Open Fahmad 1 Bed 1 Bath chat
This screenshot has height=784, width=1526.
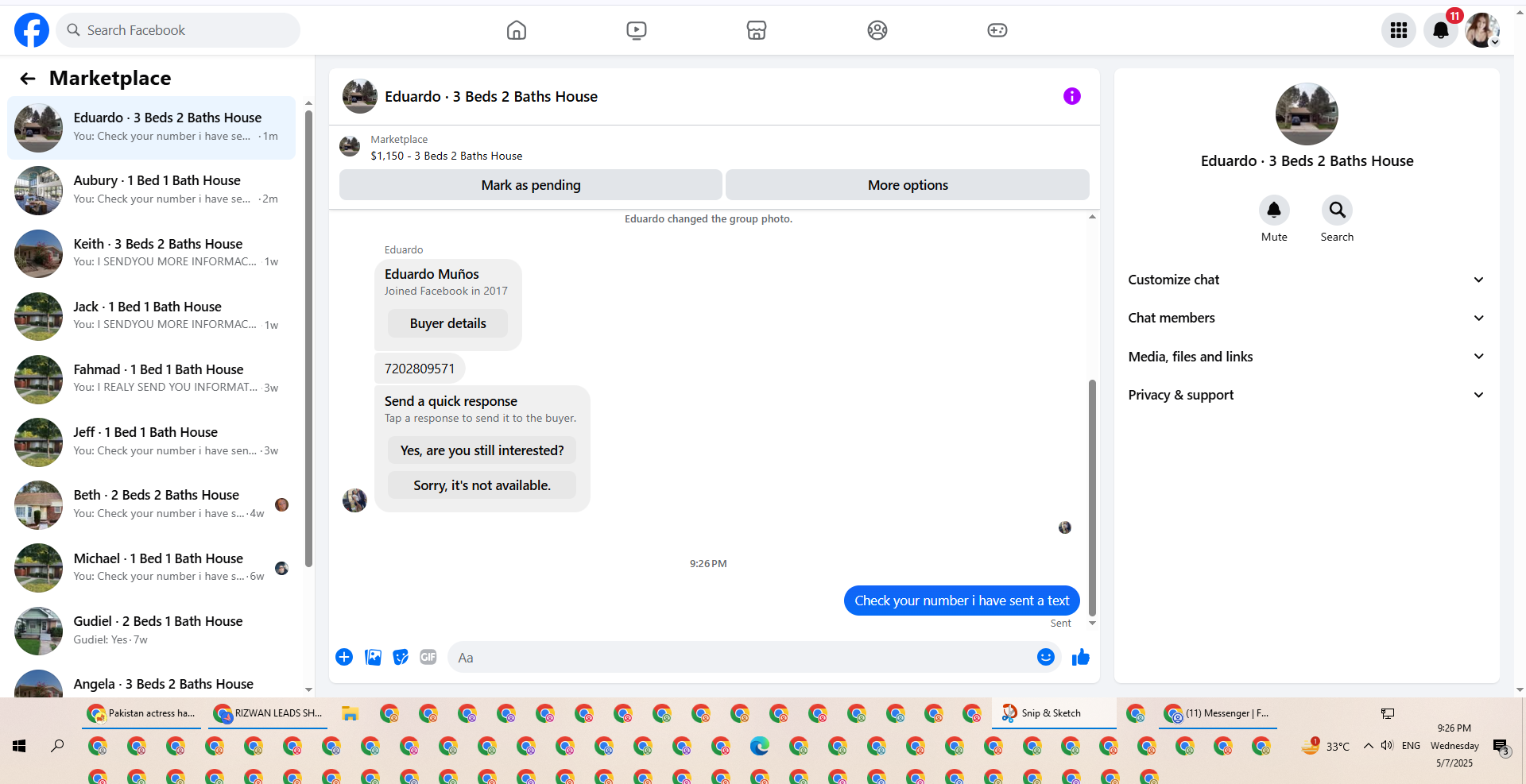click(x=151, y=378)
